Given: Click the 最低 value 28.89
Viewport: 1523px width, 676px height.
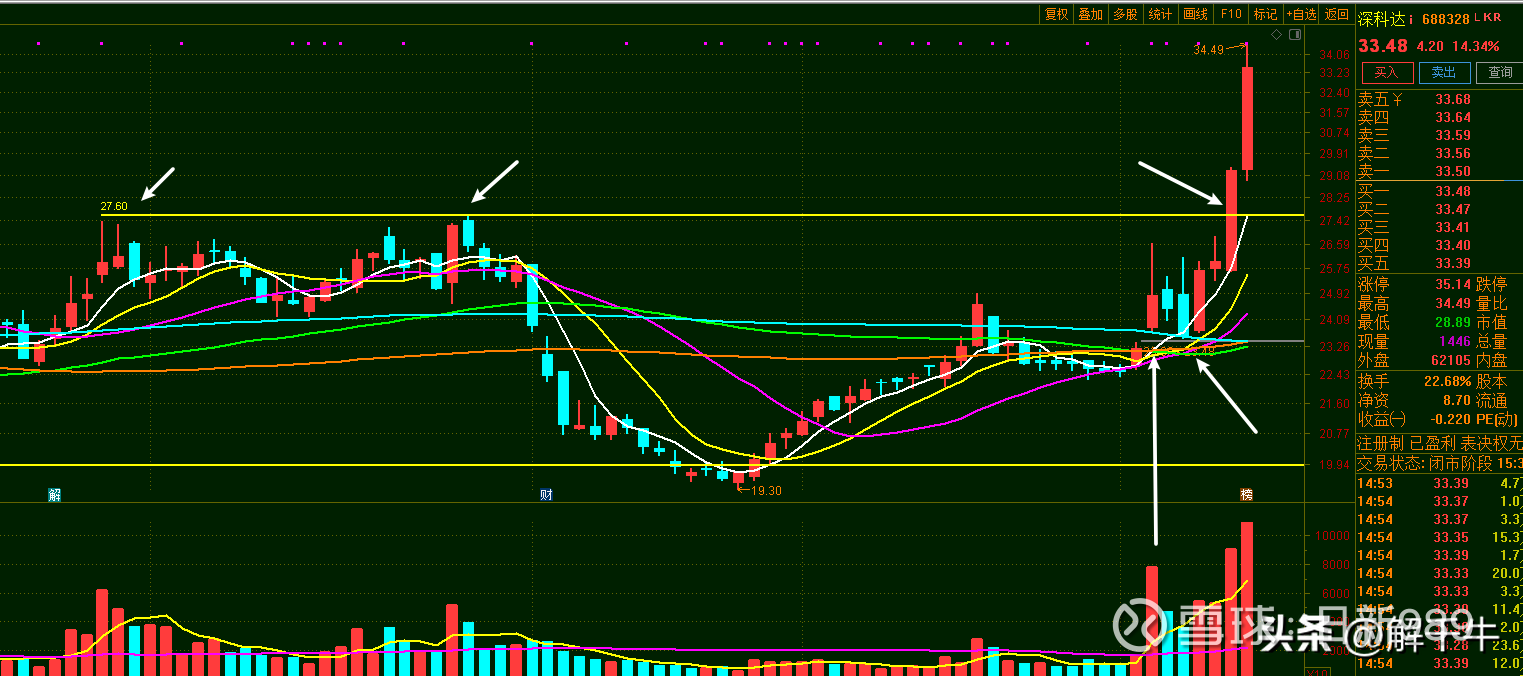Looking at the screenshot, I should (x=1453, y=322).
